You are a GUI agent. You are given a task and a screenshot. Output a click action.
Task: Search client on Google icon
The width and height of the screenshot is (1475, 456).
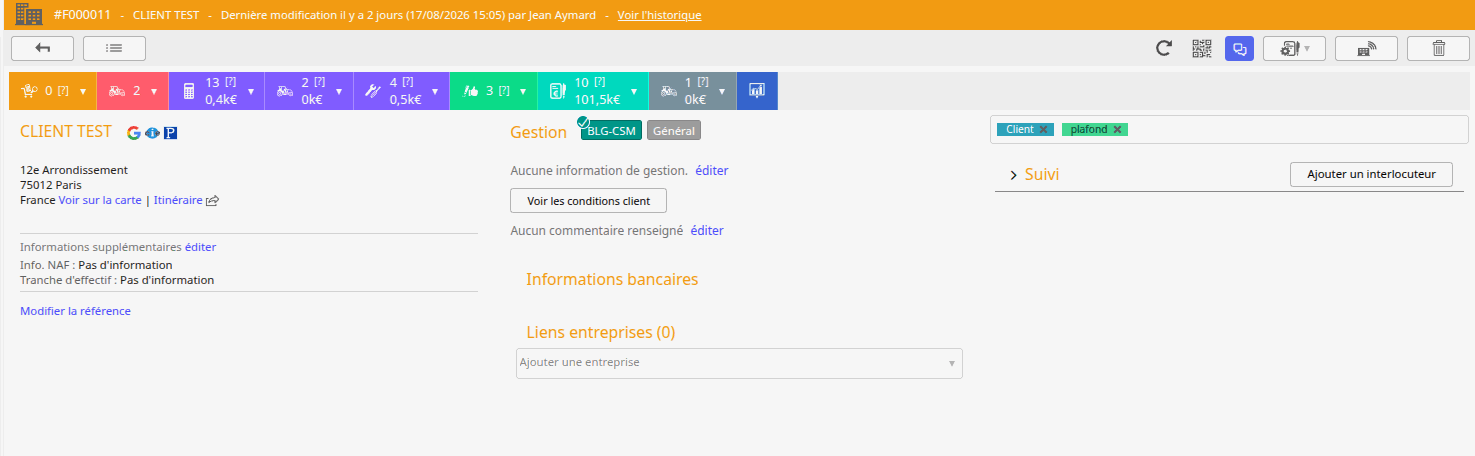coord(134,132)
